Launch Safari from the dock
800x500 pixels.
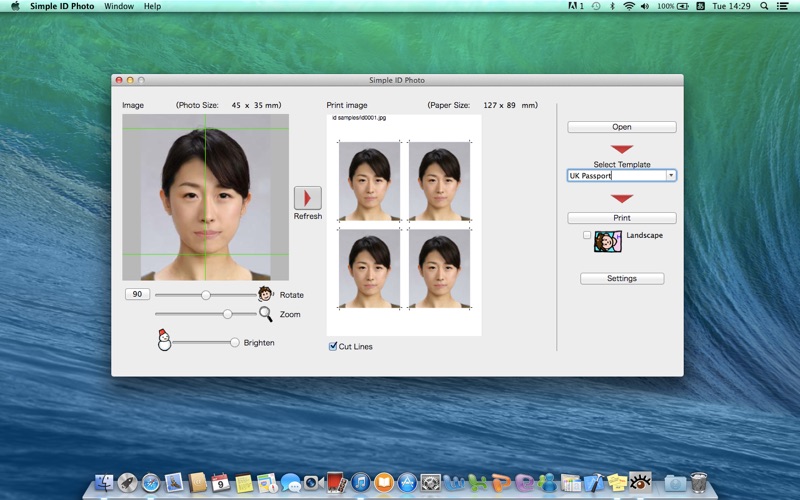pos(151,483)
